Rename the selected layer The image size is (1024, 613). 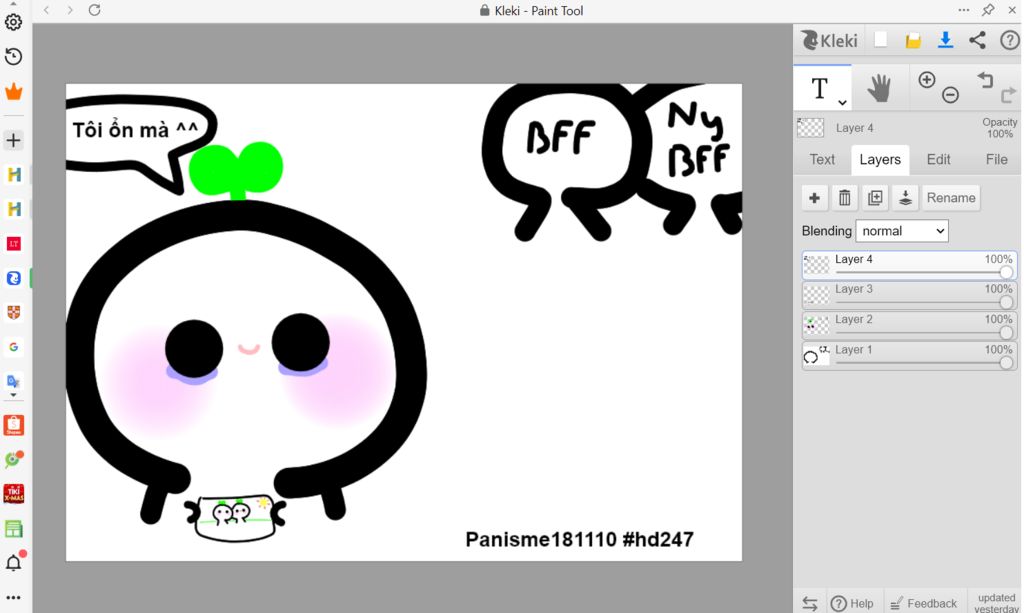pyautogui.click(x=951, y=198)
